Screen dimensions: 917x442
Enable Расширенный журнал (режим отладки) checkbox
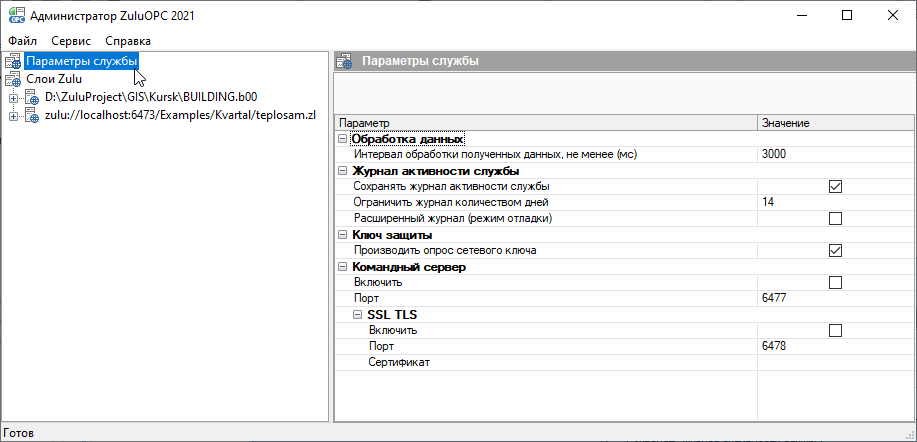coord(835,218)
